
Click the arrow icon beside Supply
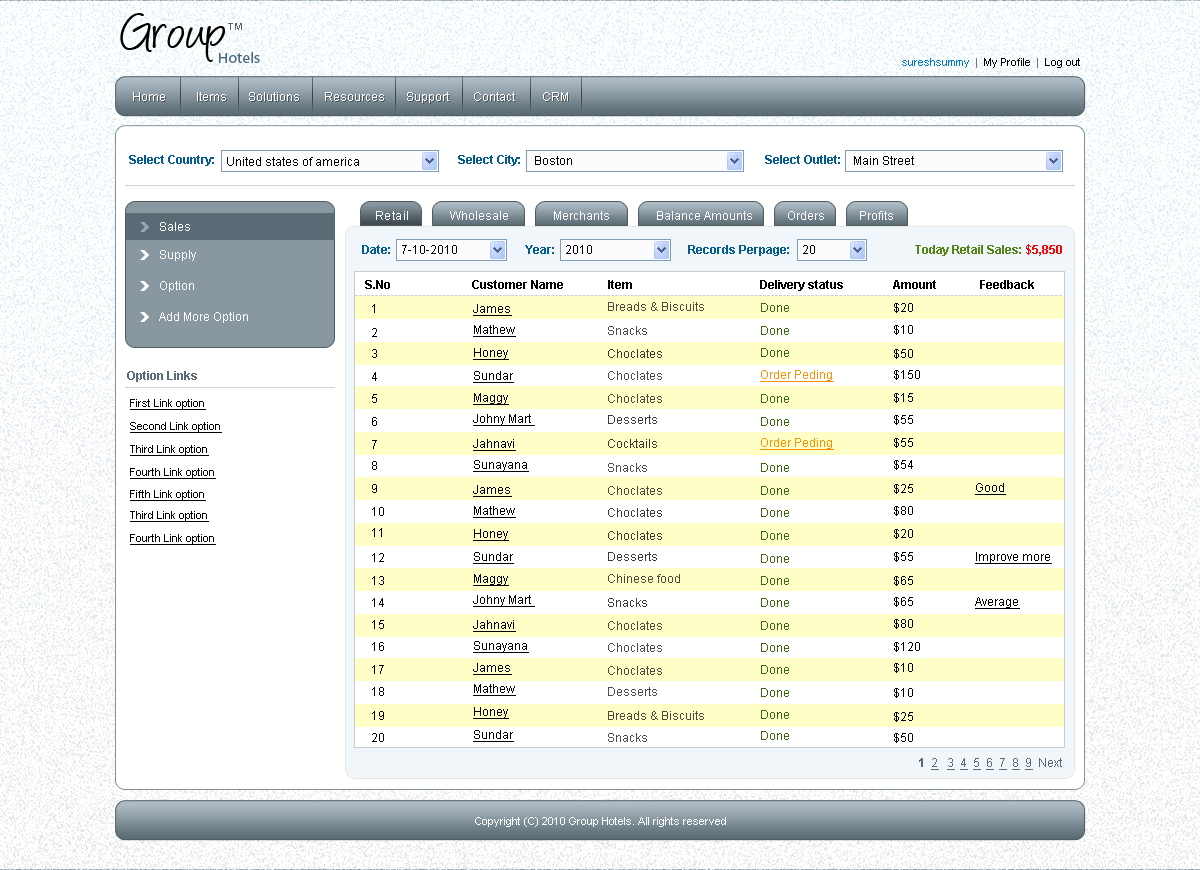[145, 255]
